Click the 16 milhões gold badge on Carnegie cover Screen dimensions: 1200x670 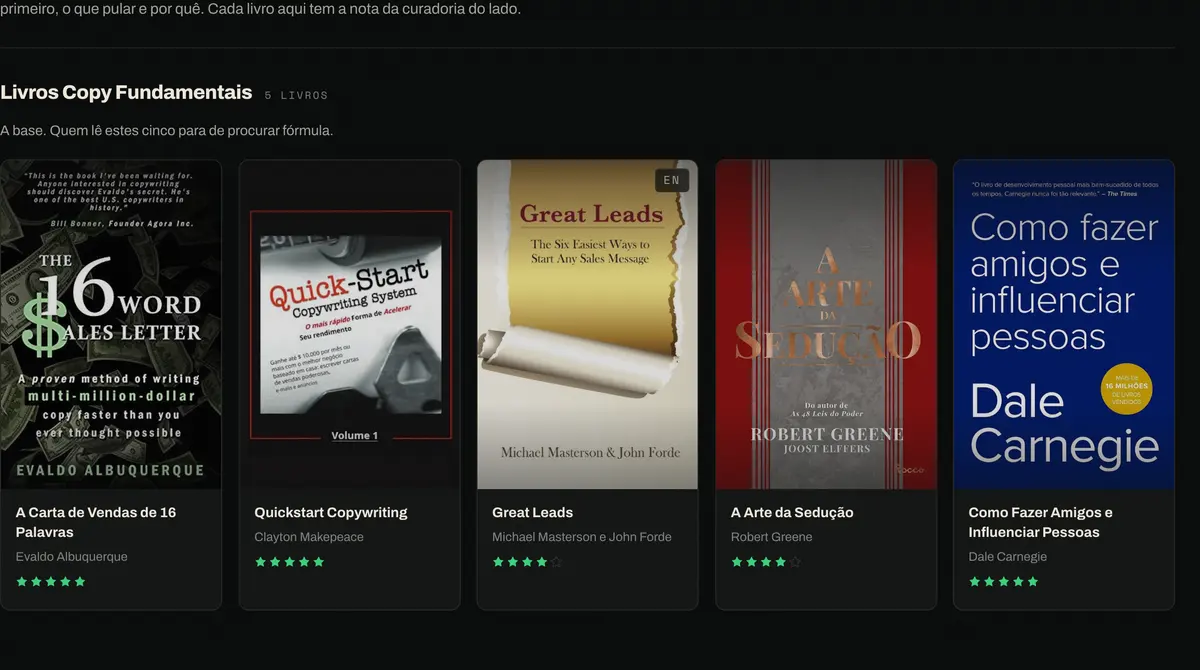1127,389
